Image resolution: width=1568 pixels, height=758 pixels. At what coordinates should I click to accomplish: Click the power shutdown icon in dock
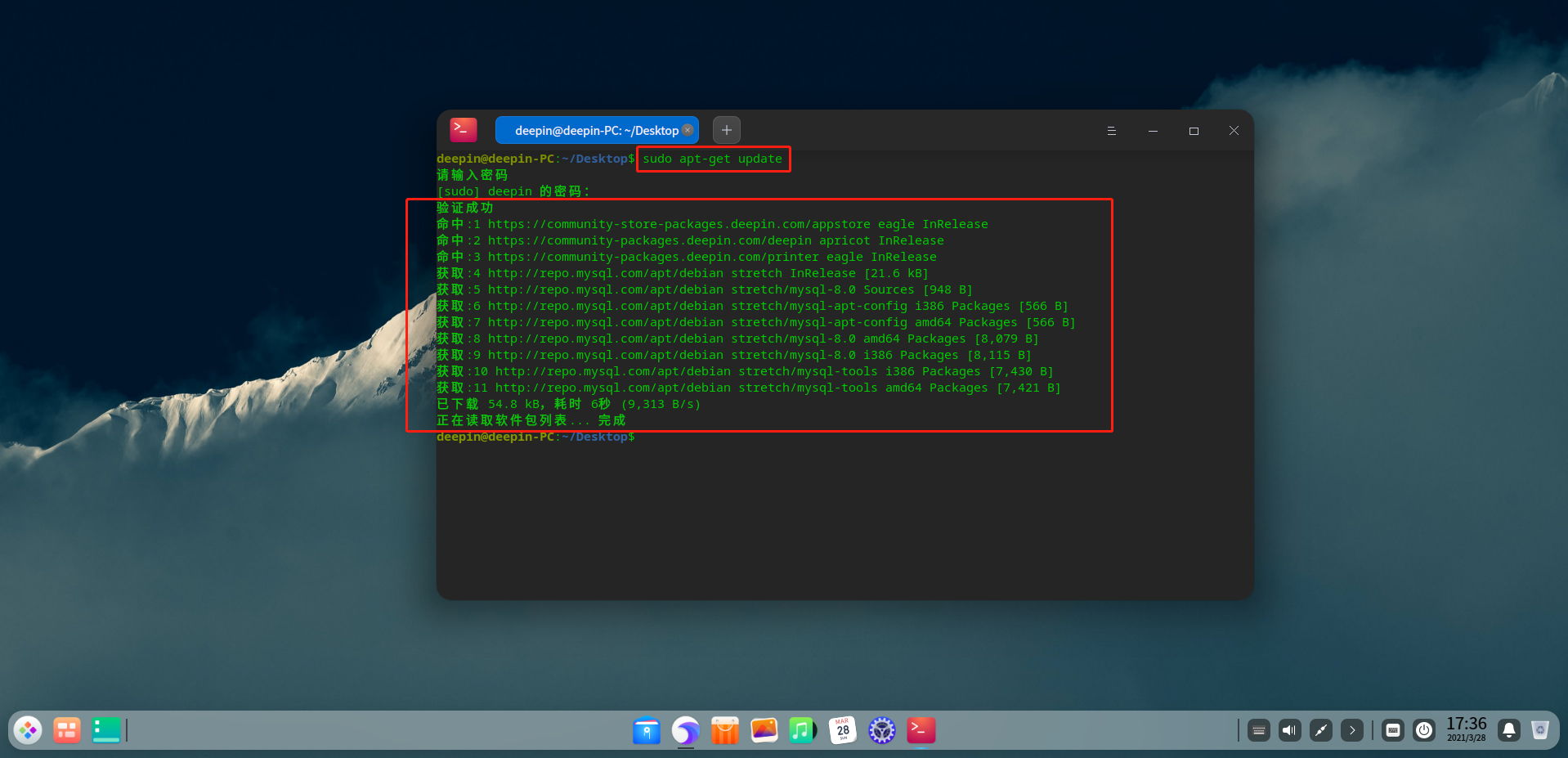pyautogui.click(x=1424, y=730)
